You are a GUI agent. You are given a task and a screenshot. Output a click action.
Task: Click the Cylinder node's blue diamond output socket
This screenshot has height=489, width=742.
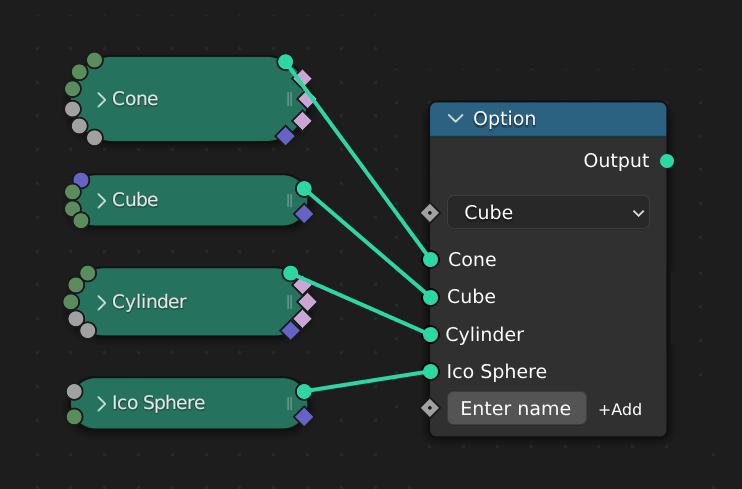click(290, 330)
